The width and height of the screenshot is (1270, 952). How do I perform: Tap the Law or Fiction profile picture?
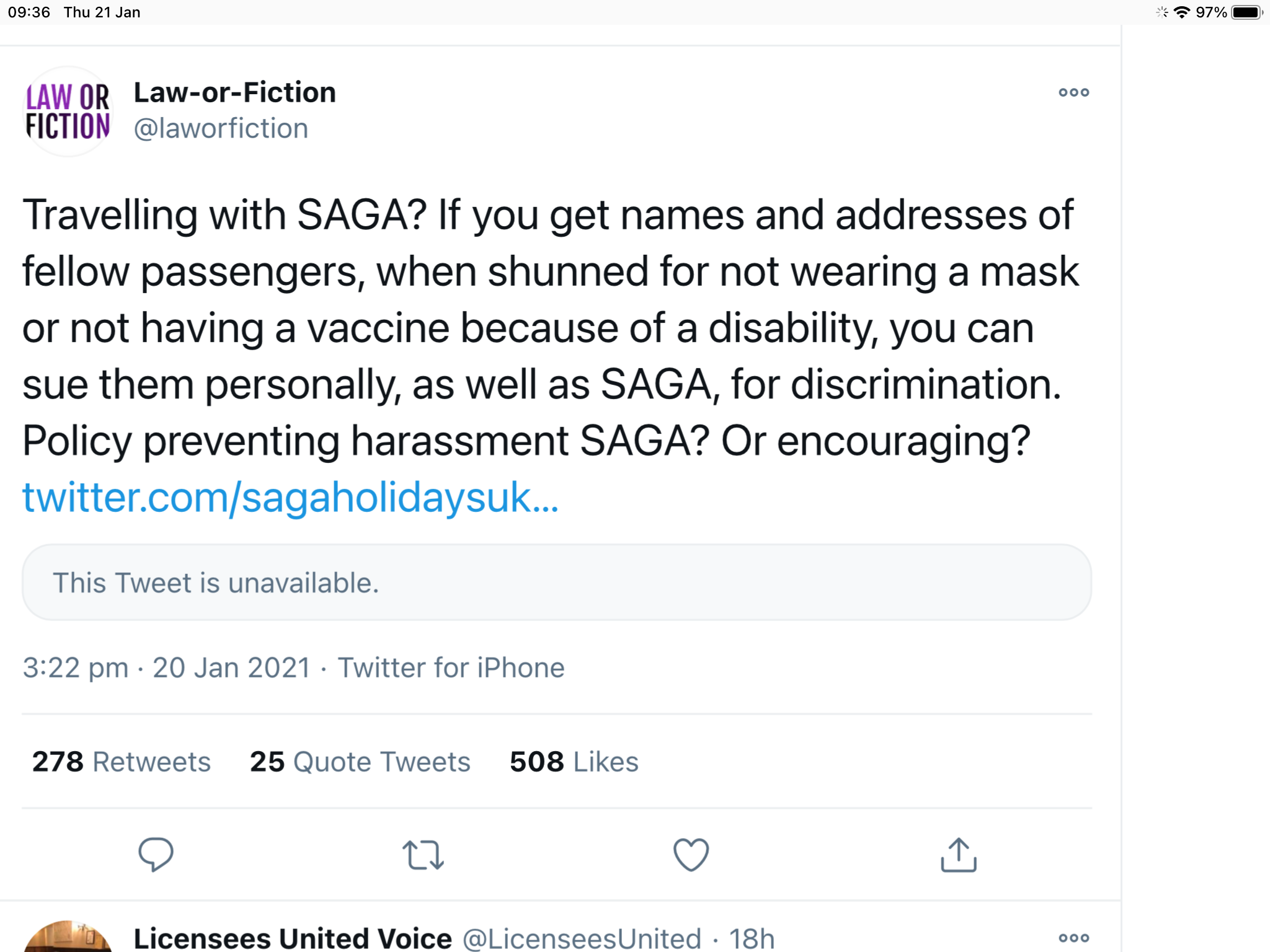tap(68, 112)
